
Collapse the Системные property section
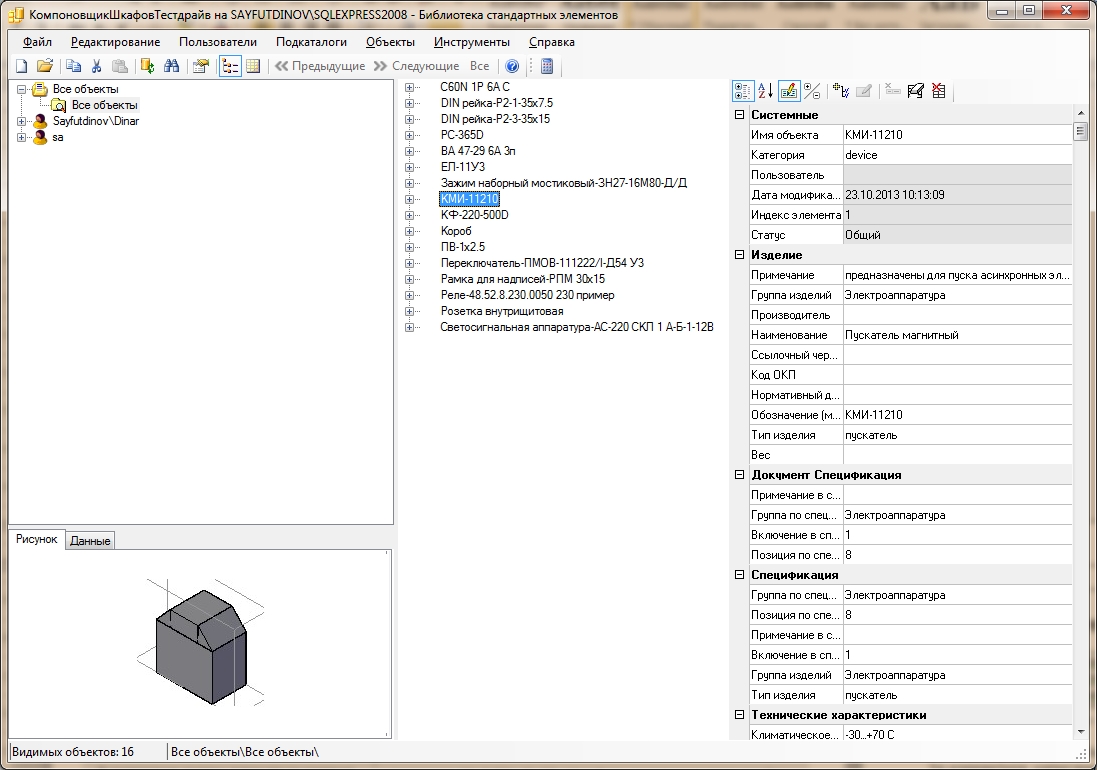click(x=740, y=115)
